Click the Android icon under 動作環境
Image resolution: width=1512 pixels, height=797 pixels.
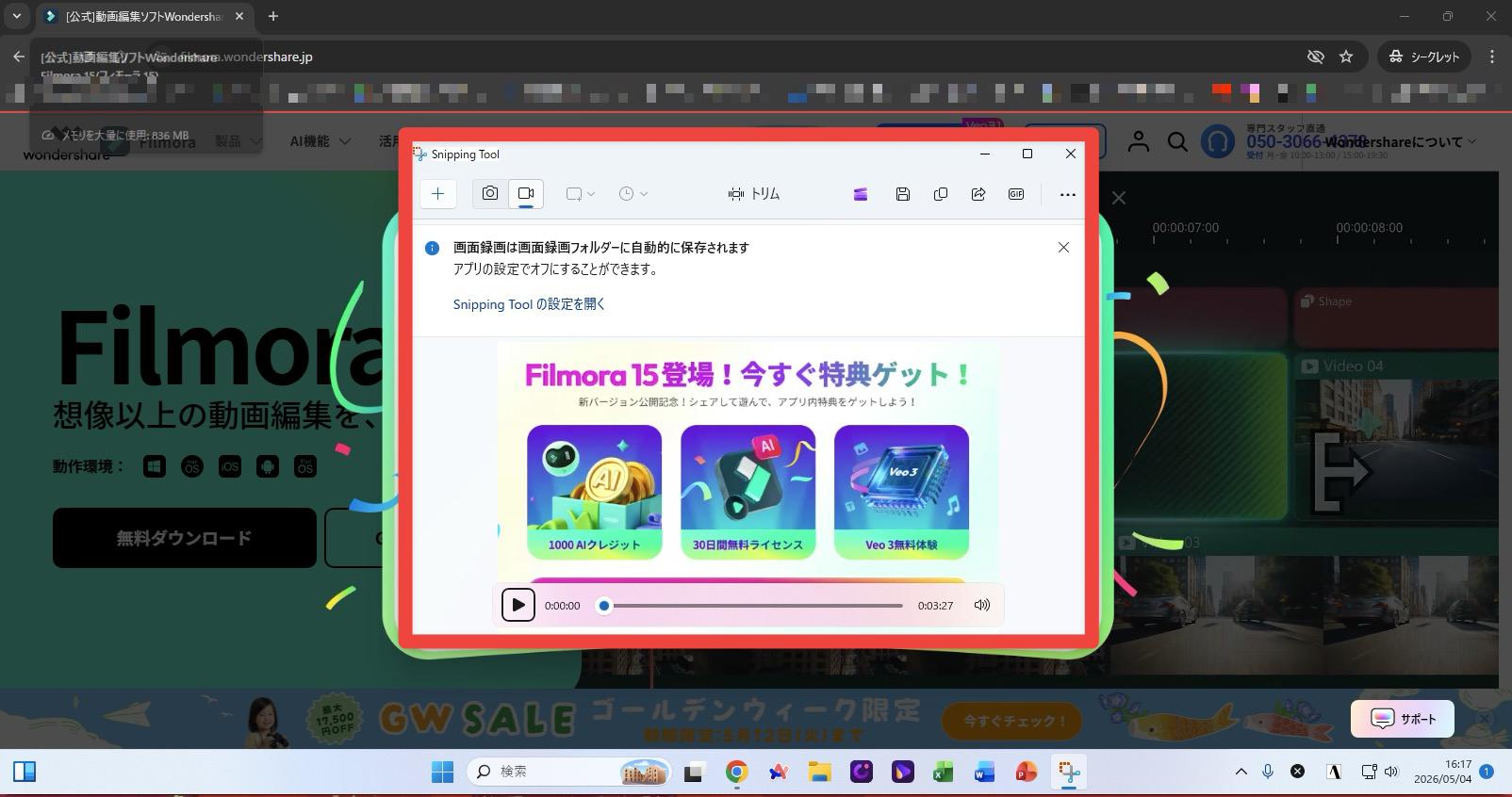pos(268,466)
